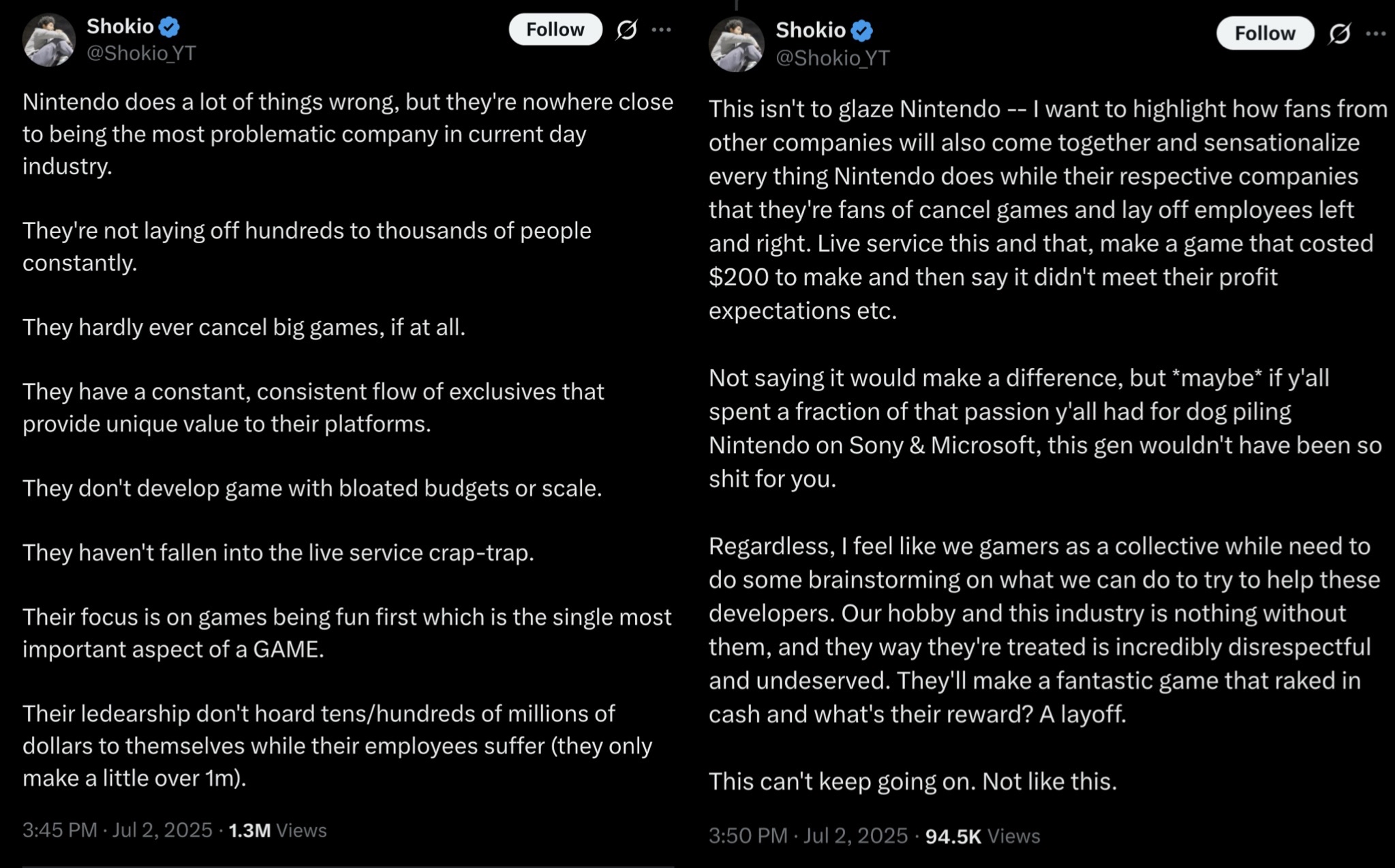Open Shokio avatar on right tweet
The height and width of the screenshot is (868, 1395).
[737, 44]
